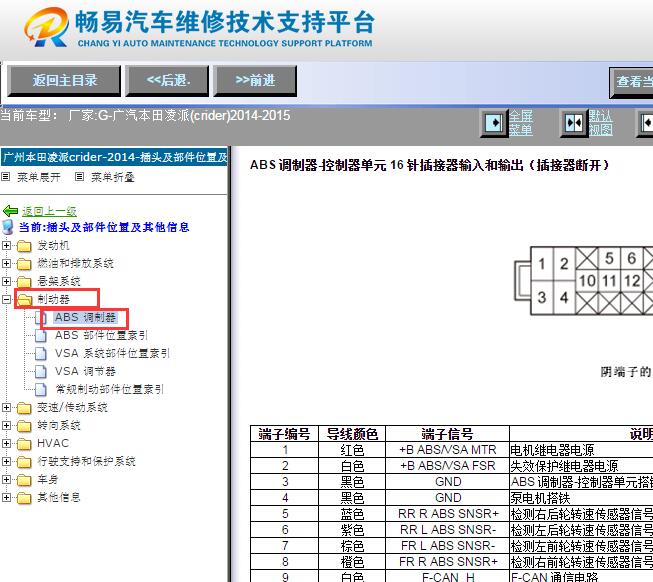Click the 悬架系统 folder icon

pos(24,282)
